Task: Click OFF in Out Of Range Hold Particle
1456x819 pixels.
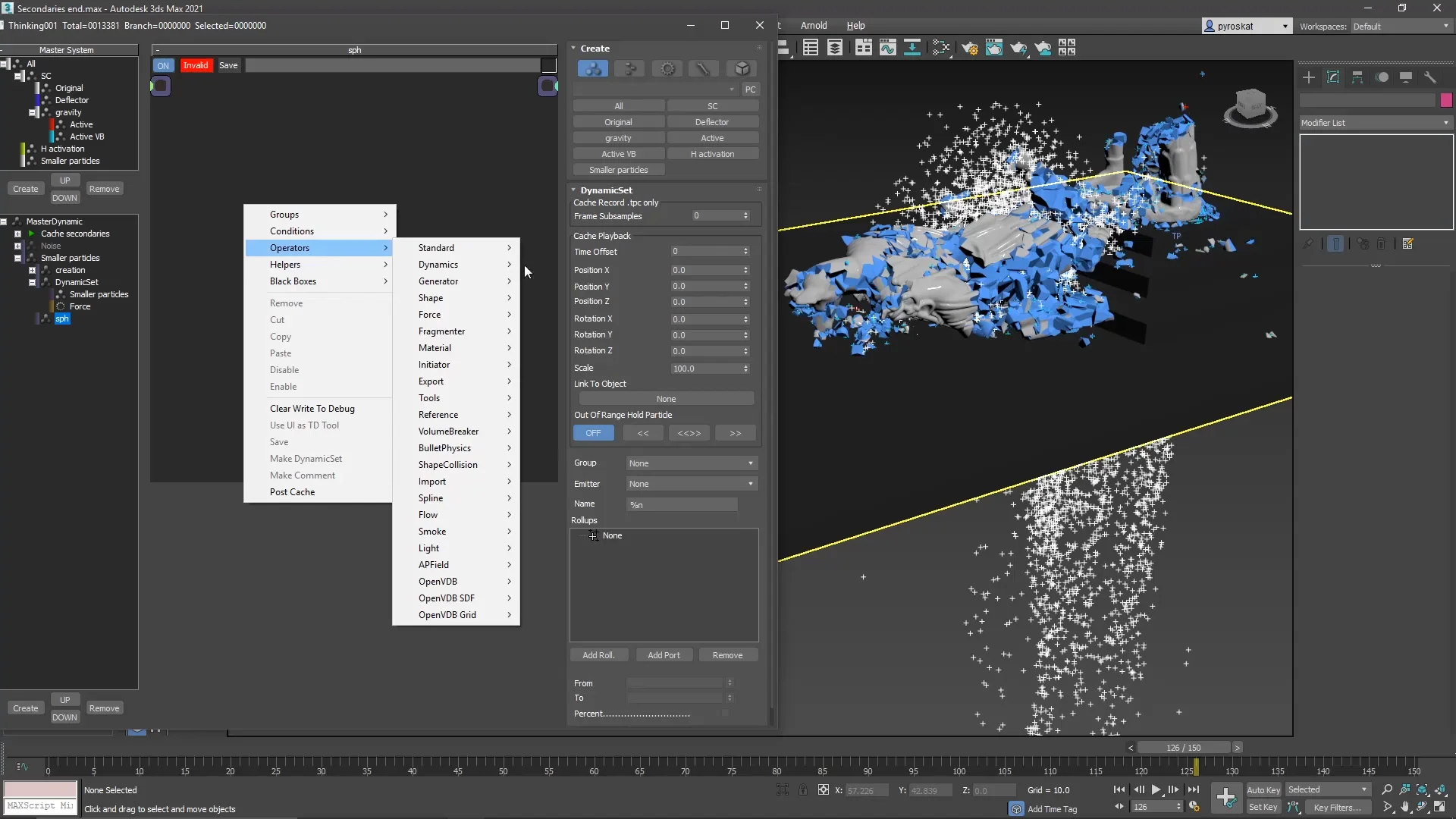Action: (593, 433)
